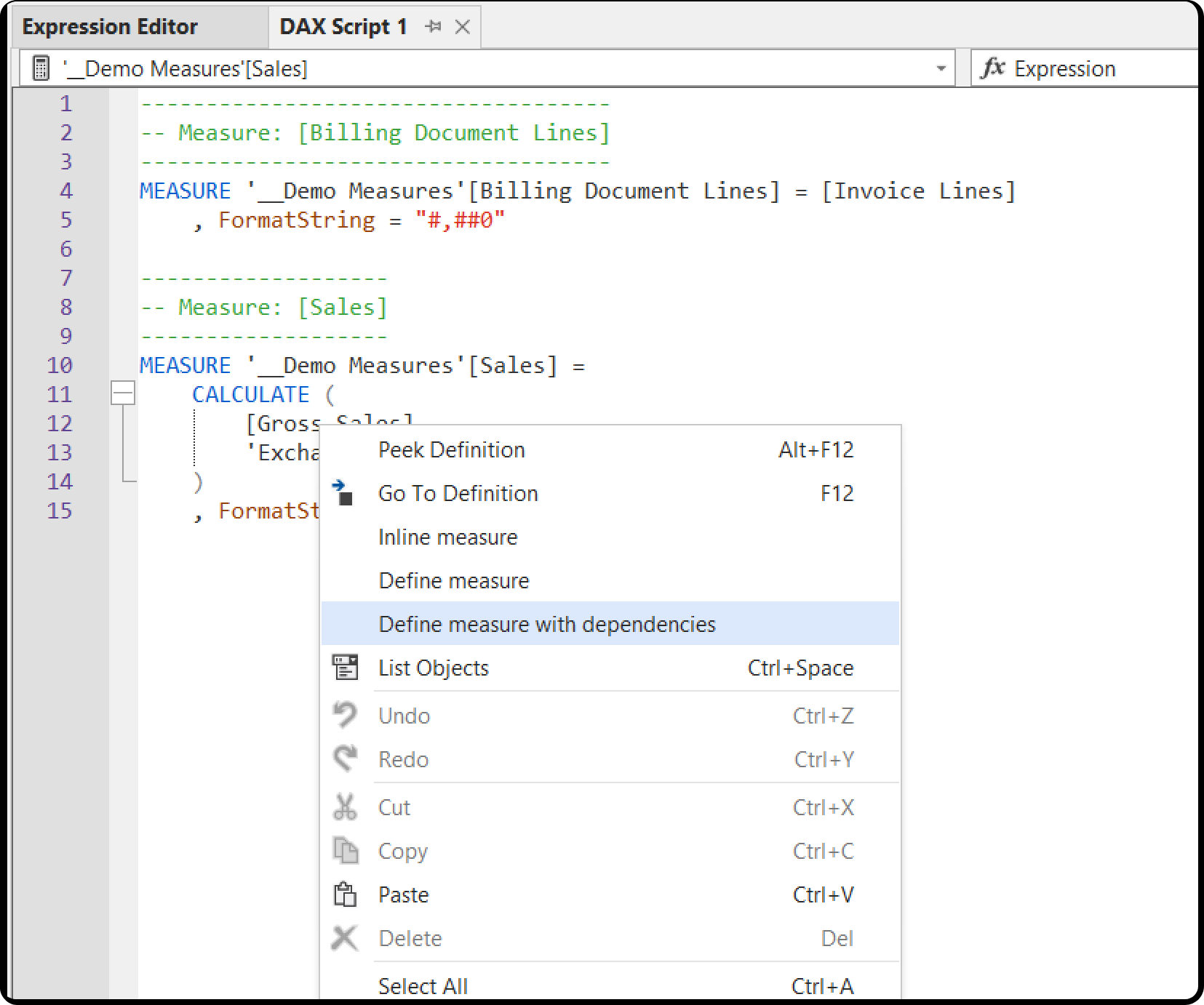Click [Invoice Lines] reference on line 4
Screen dimensions: 1204x1005
918,191
